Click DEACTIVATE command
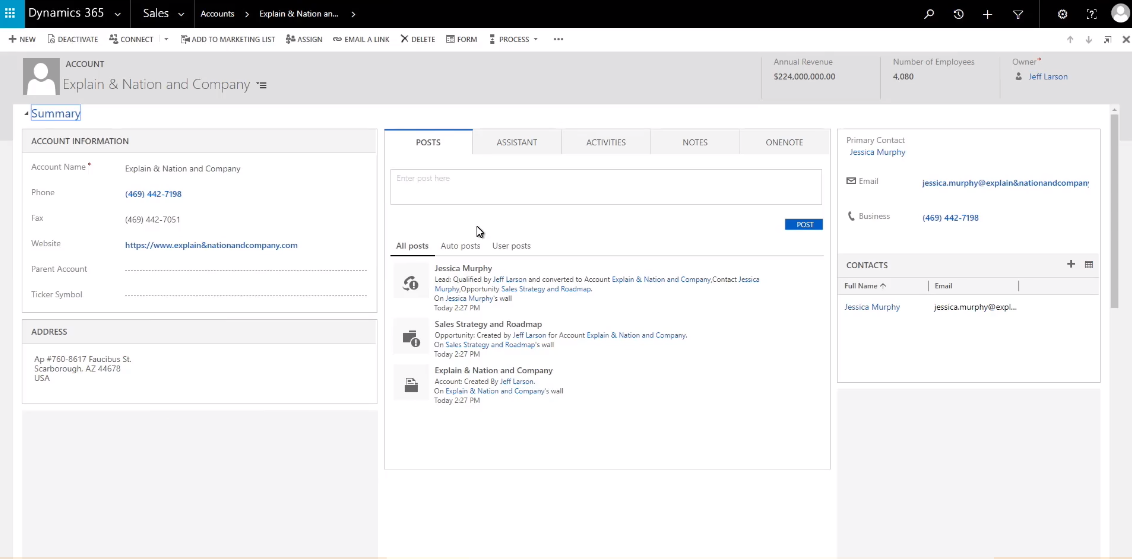 73,39
